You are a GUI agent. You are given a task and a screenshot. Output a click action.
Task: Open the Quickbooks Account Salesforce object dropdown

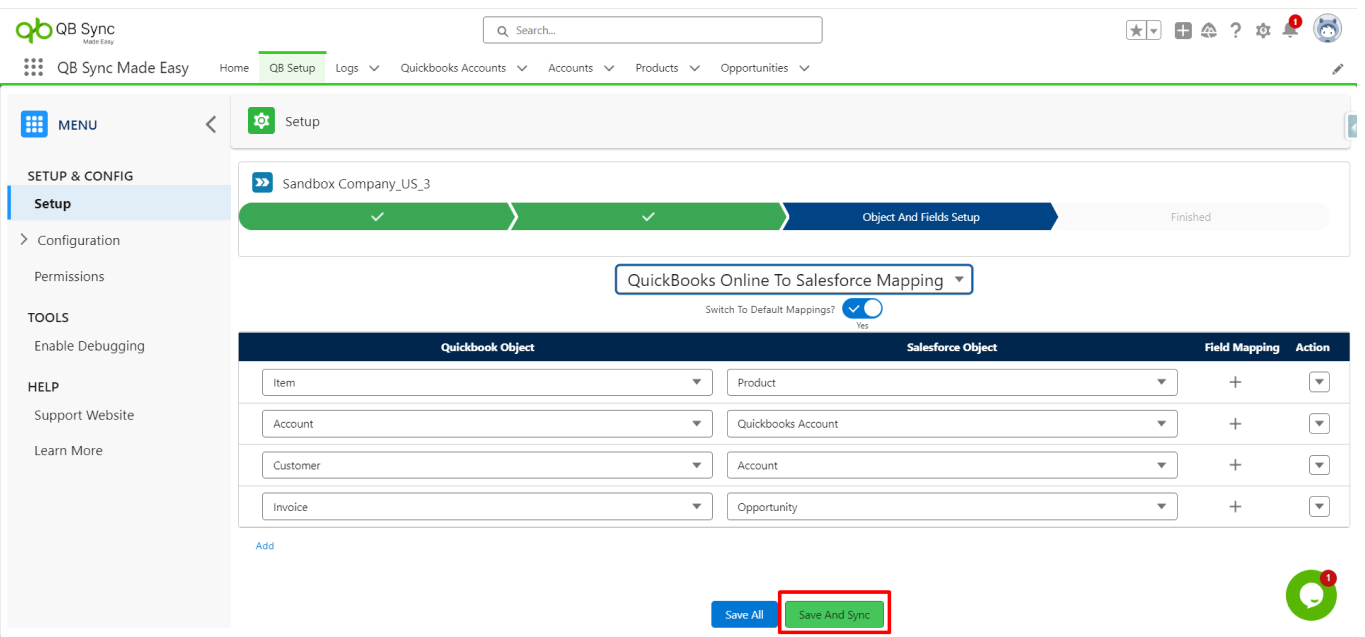point(952,424)
